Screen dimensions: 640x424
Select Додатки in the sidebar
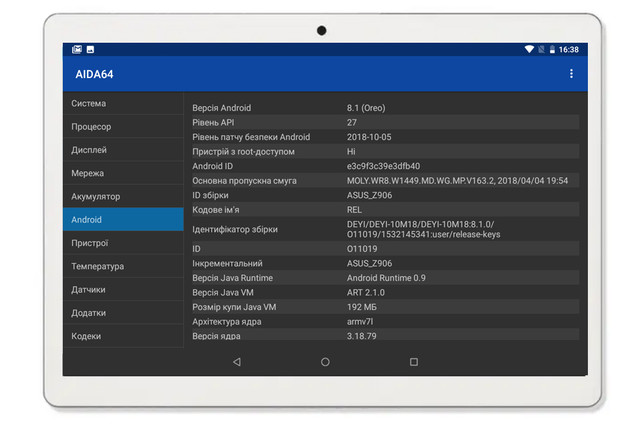[123, 313]
